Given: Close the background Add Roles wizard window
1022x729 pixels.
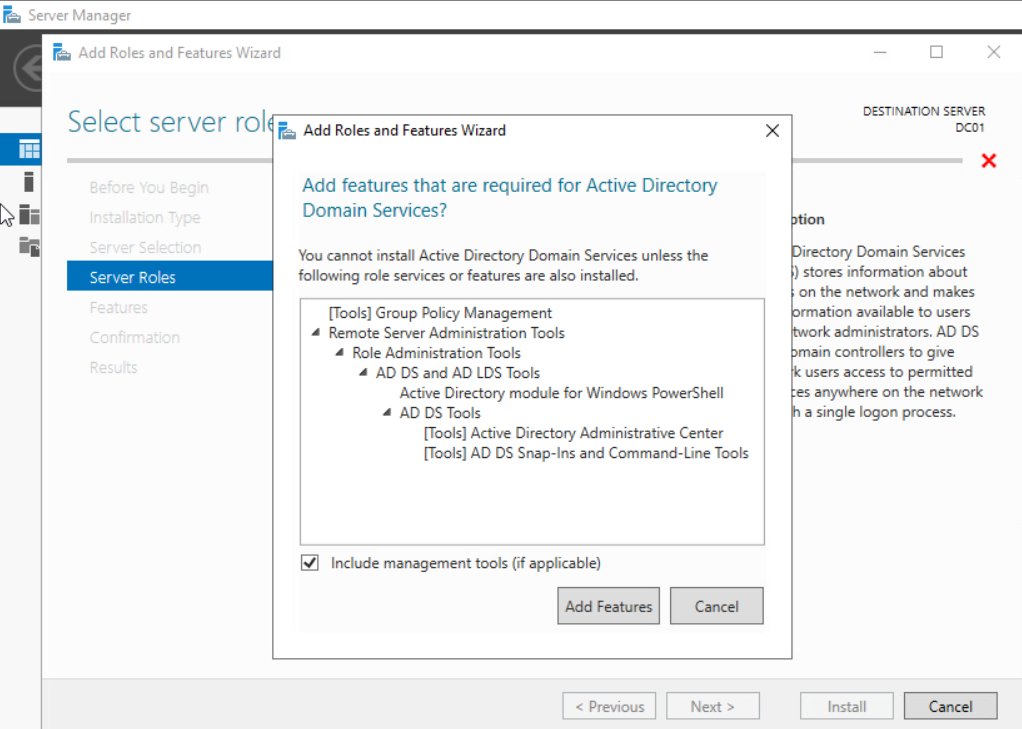Looking at the screenshot, I should click(x=993, y=52).
